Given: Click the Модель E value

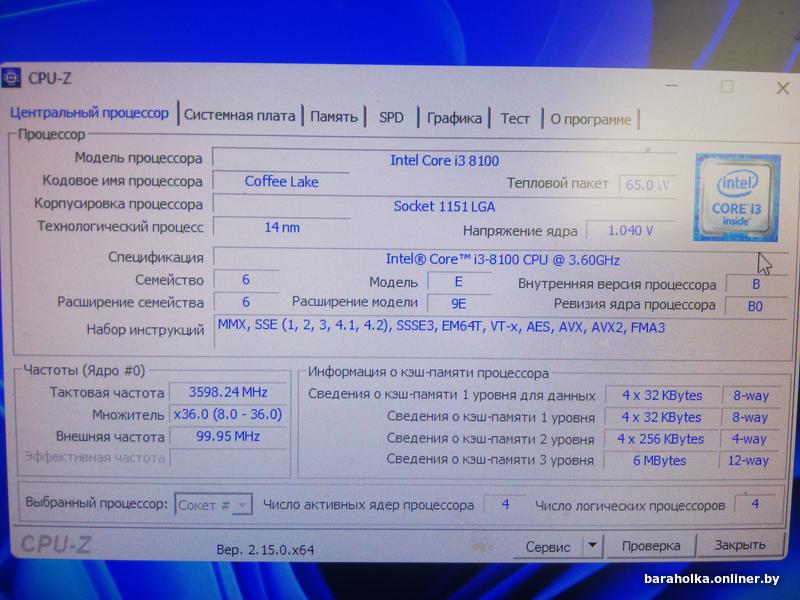Looking at the screenshot, I should 458,282.
